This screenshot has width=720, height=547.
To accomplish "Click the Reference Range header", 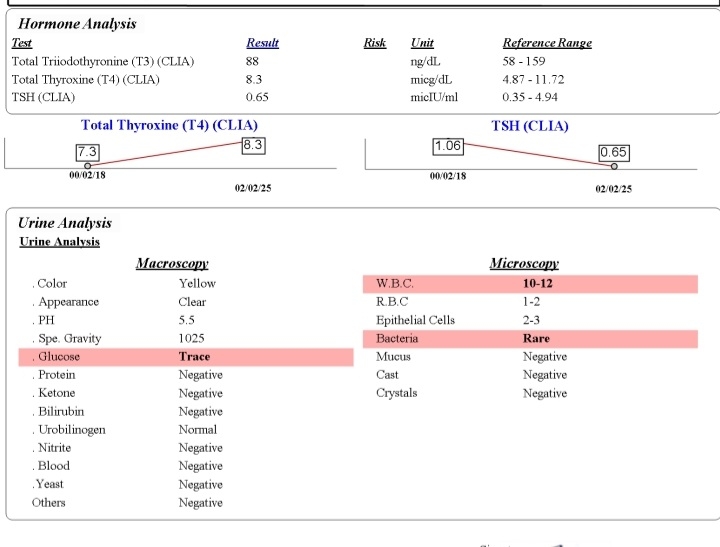I will point(547,43).
